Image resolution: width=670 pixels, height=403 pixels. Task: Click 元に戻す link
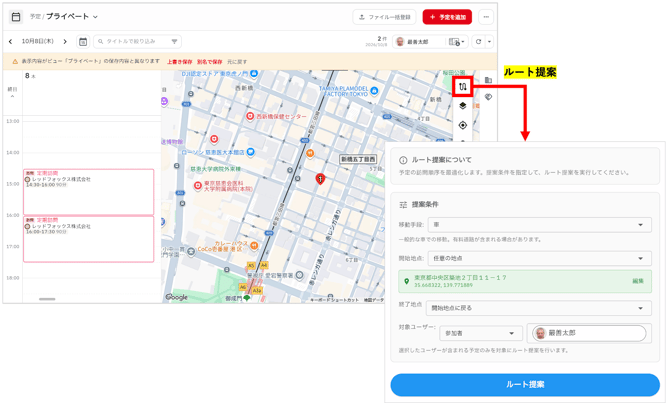(237, 62)
